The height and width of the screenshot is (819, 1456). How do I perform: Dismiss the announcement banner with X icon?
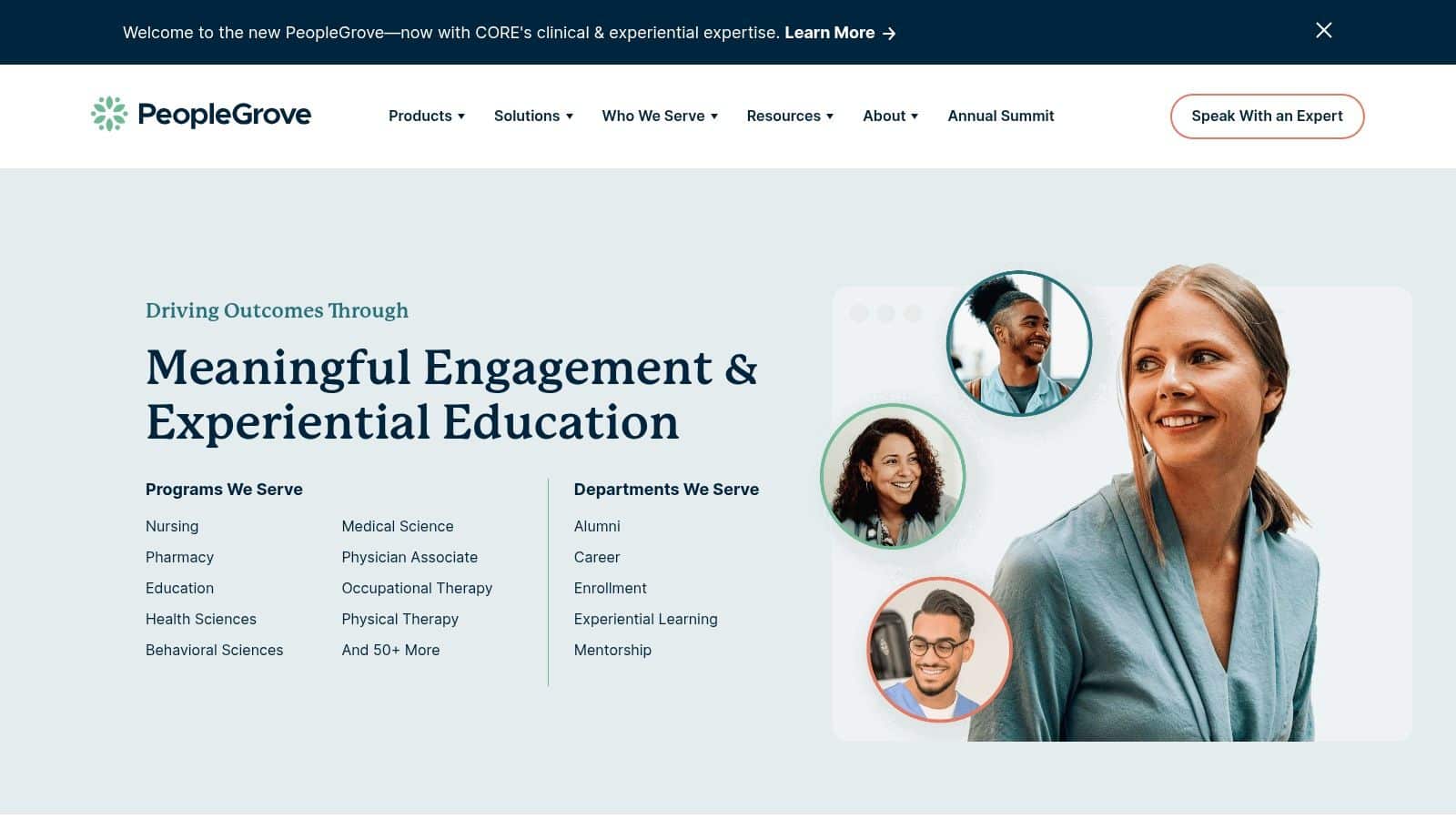[x=1324, y=31]
